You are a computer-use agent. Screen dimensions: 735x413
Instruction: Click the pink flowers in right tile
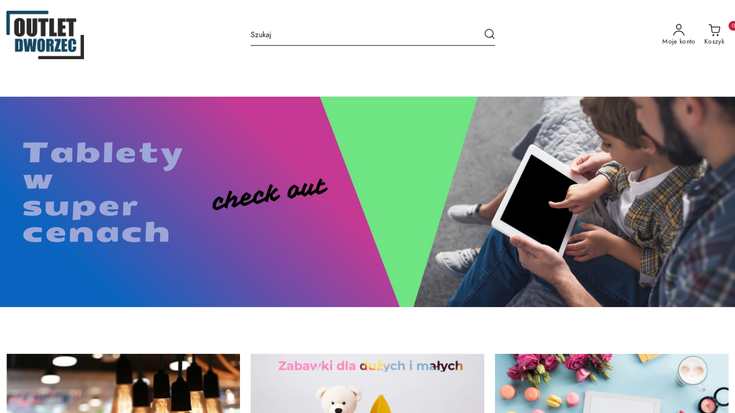(x=562, y=367)
